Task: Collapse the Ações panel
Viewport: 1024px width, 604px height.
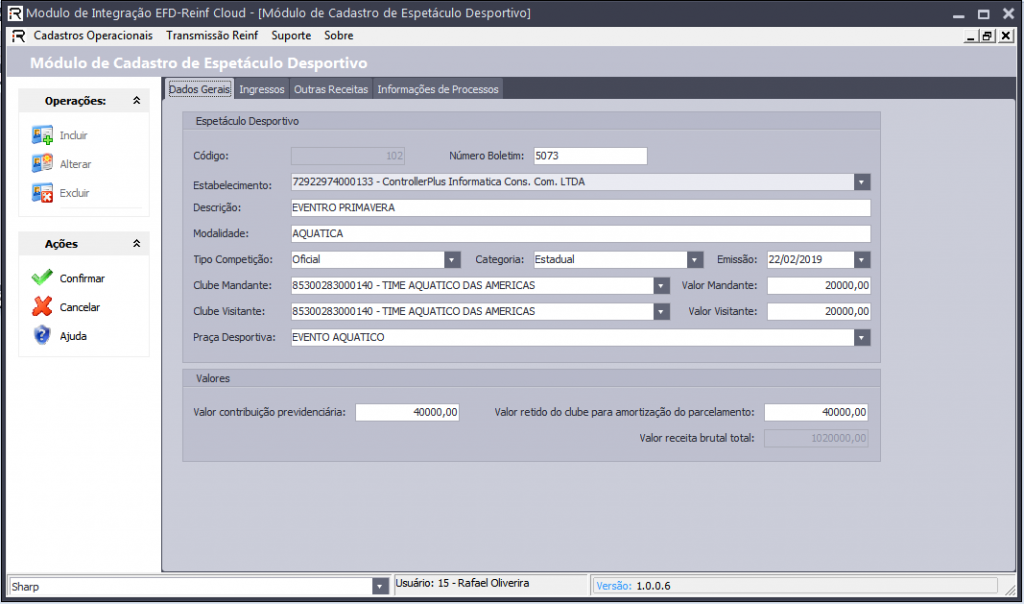Action: (136, 244)
